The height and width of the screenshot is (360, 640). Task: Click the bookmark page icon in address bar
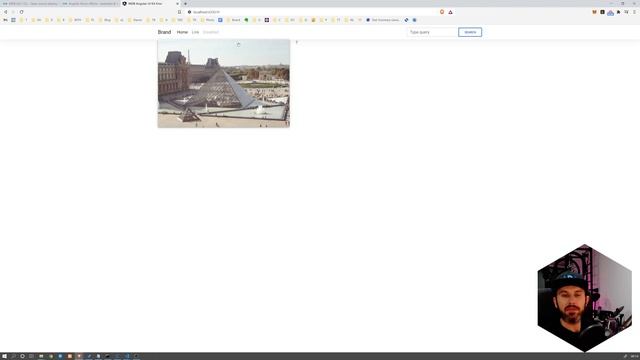[180, 12]
